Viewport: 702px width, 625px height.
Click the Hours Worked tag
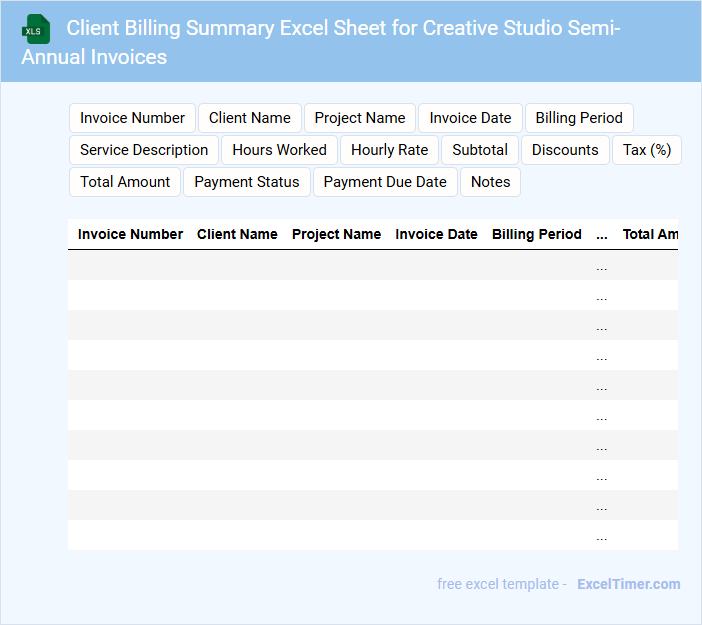click(x=279, y=150)
